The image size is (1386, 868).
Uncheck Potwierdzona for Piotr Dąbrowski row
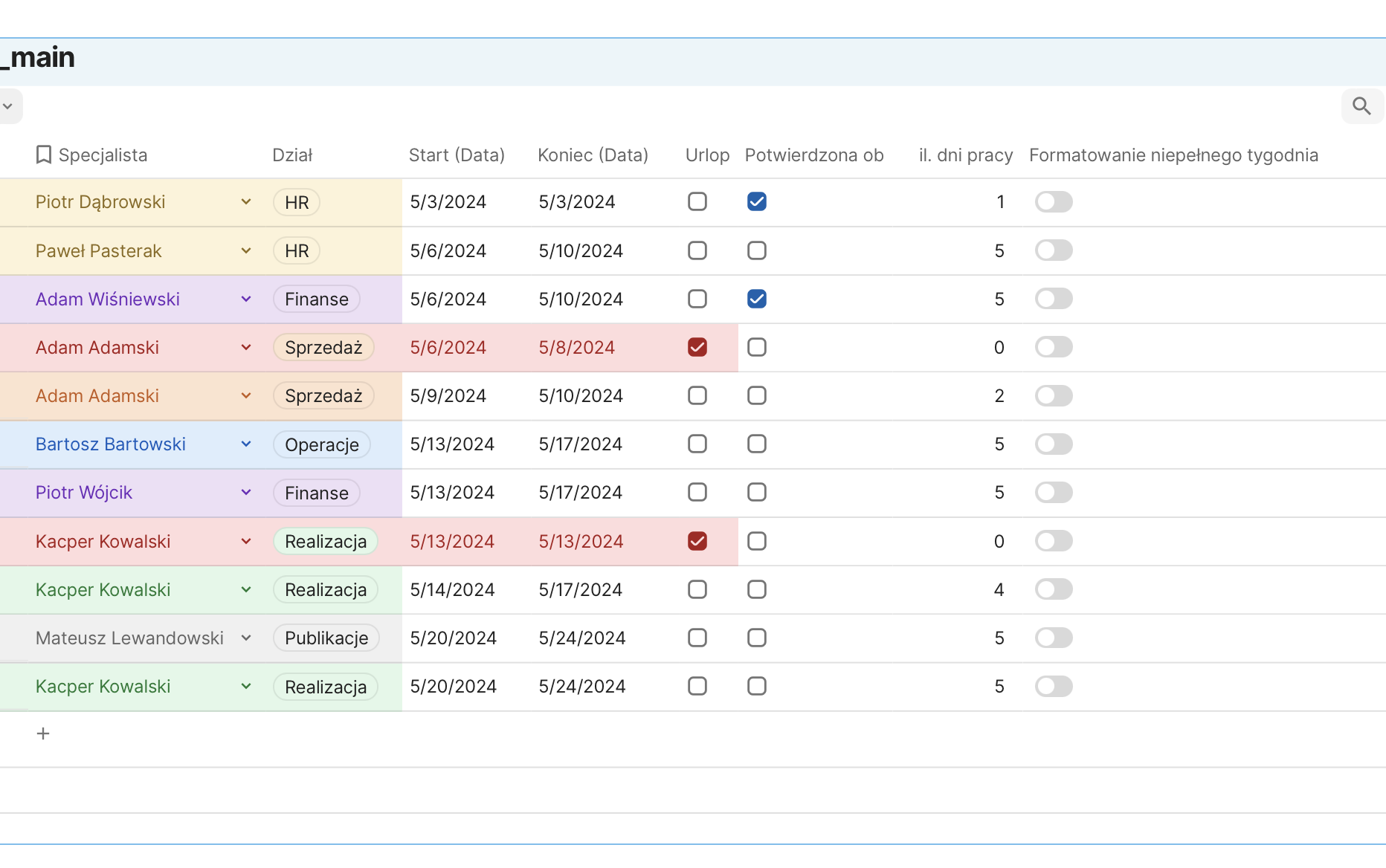pos(757,201)
